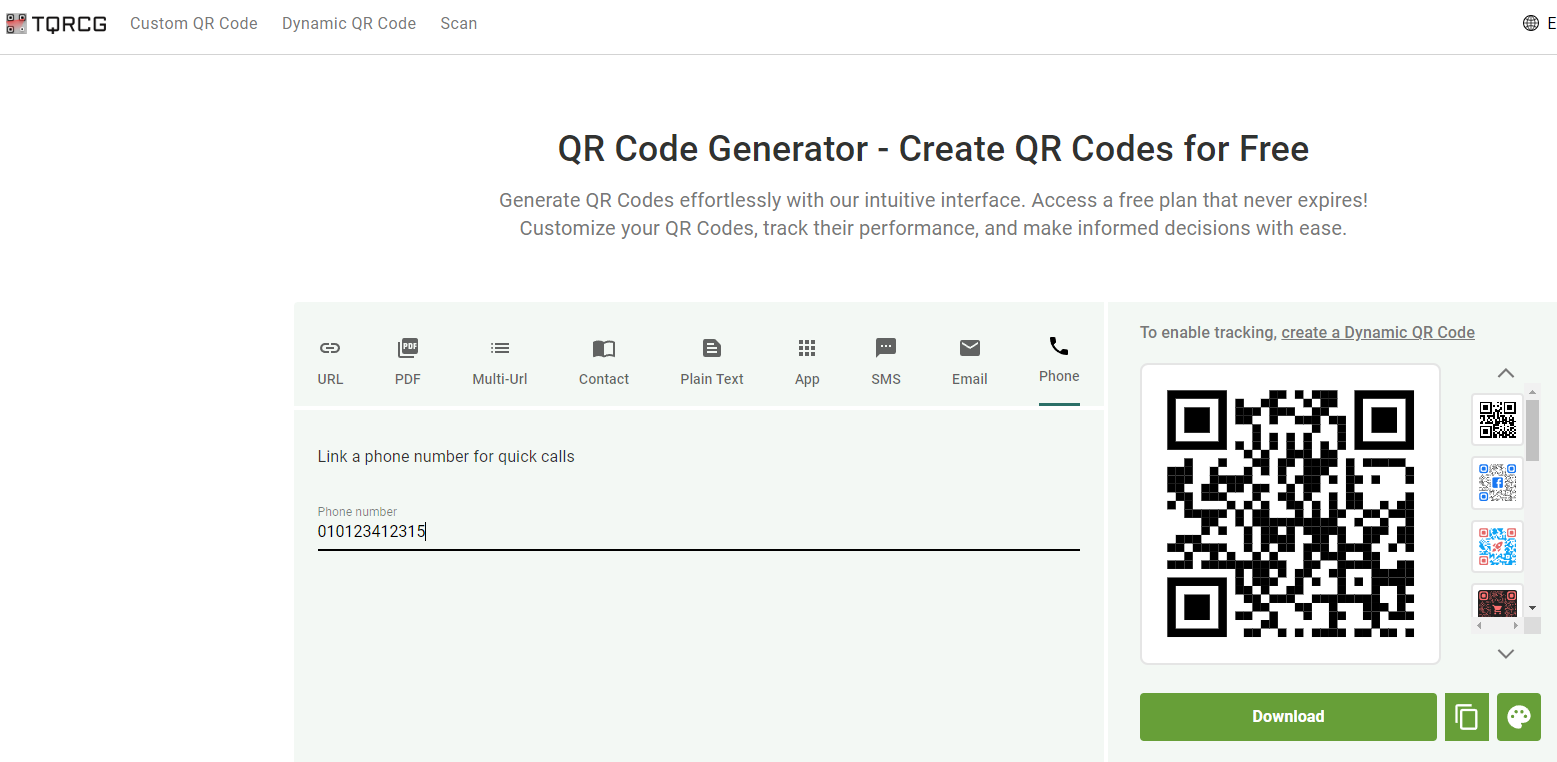Viewport: 1557px width, 762px height.
Task: Click 'Link a phone number for quick calls' text
Action: click(x=446, y=457)
